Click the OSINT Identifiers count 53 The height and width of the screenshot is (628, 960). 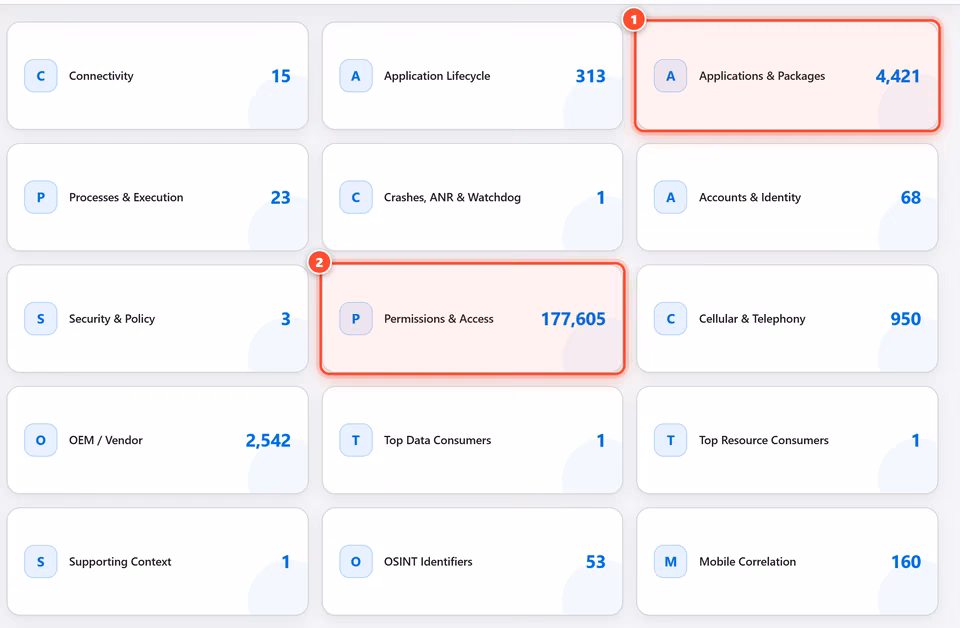595,561
